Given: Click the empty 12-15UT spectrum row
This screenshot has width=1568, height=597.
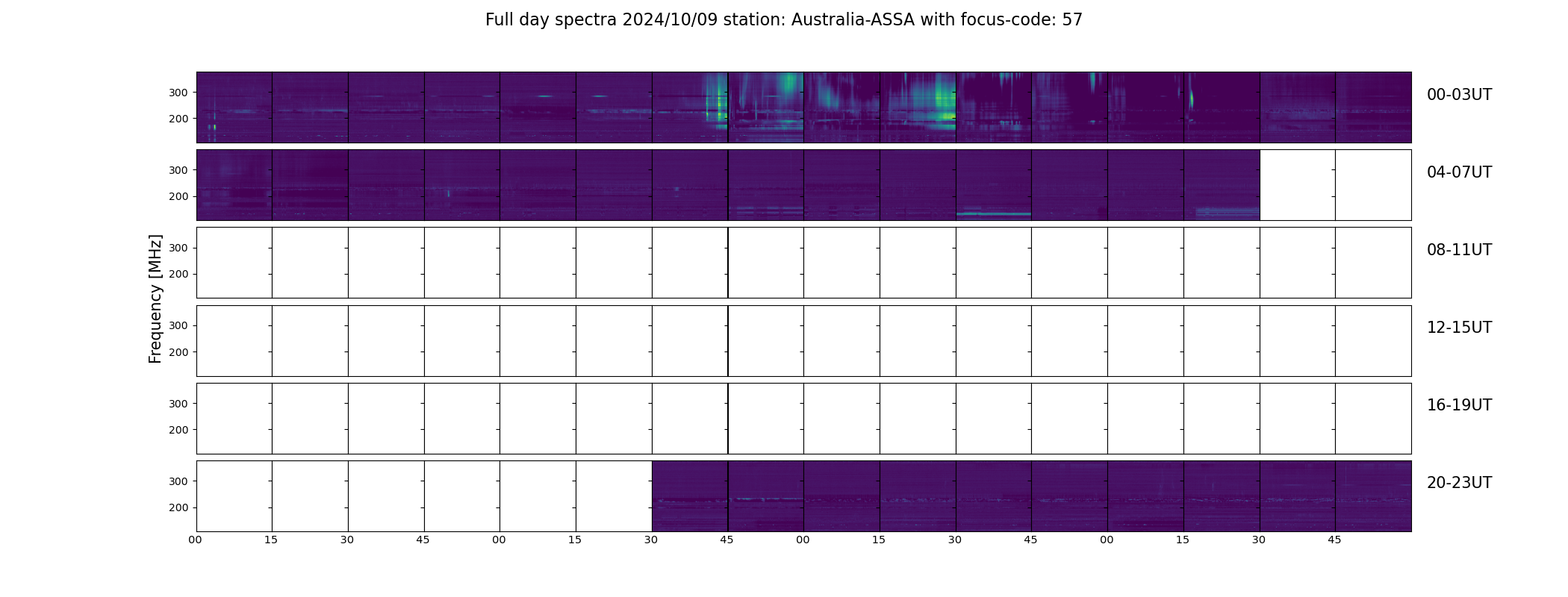Looking at the screenshot, I should 803,341.
